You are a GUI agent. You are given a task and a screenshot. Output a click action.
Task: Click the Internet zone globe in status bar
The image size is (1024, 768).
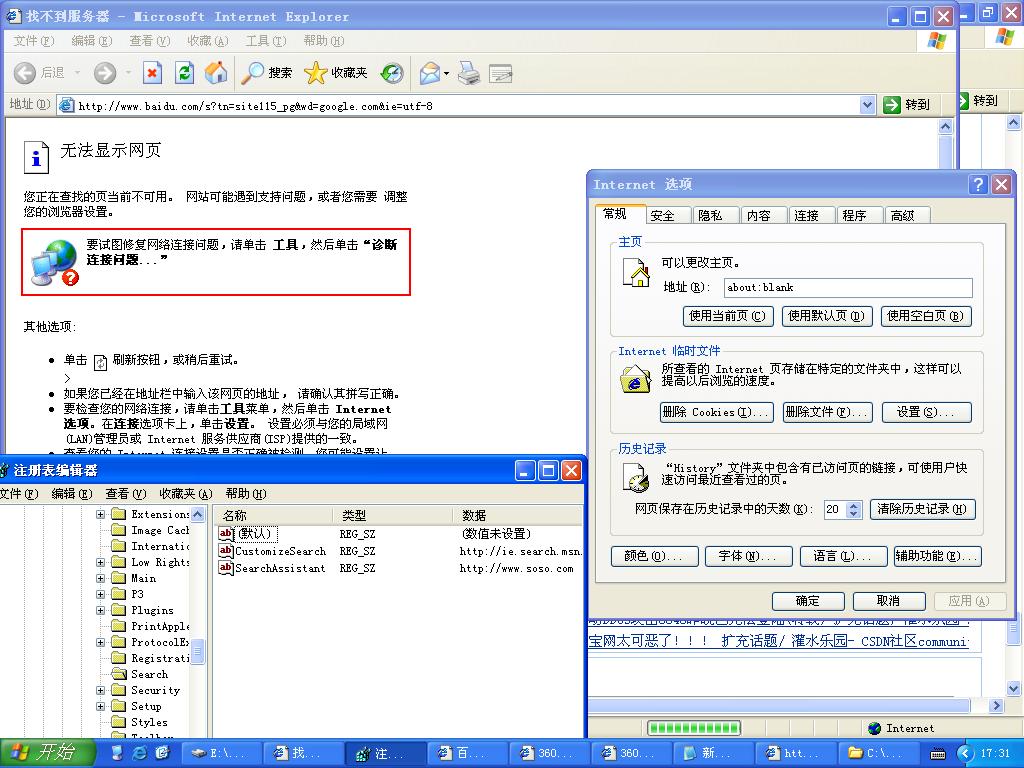[x=875, y=728]
